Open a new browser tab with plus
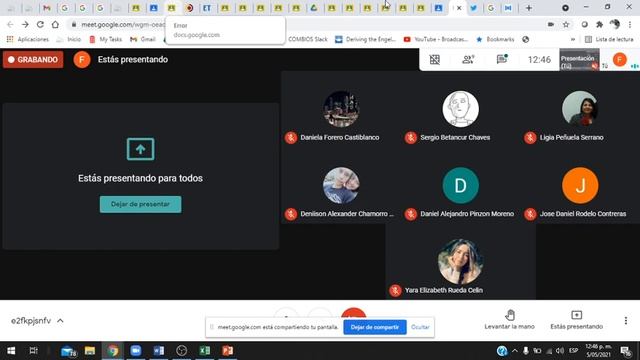640x360 pixels. (529, 8)
